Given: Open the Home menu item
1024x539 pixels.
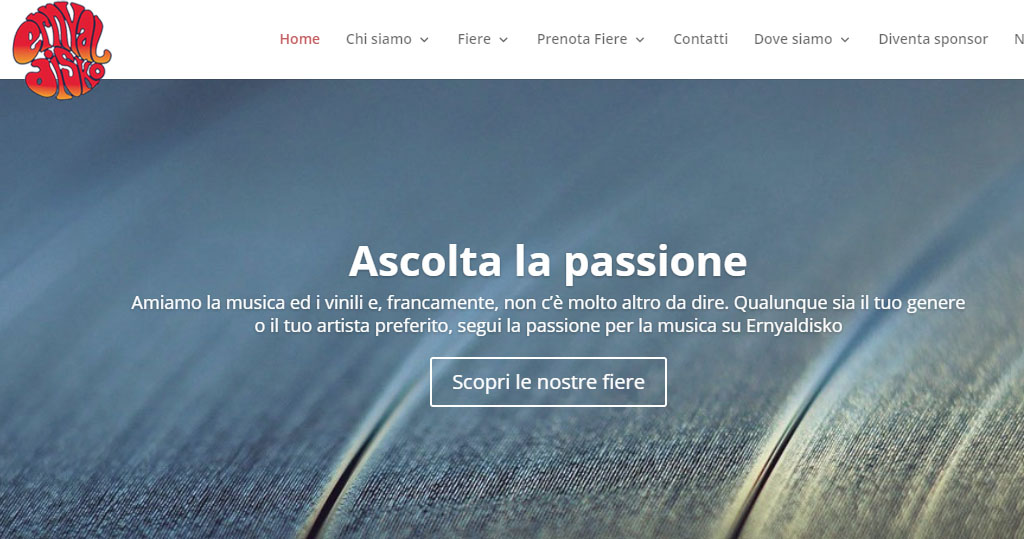Looking at the screenshot, I should coord(299,39).
